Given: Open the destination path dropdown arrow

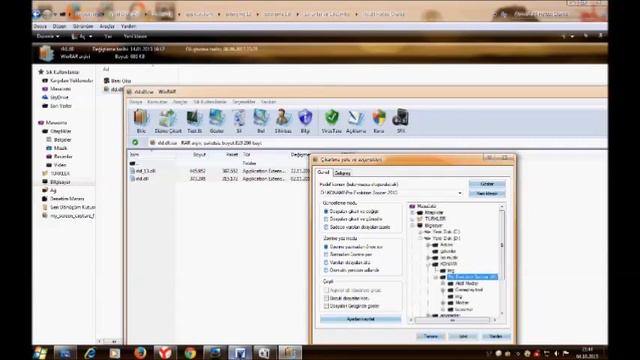Looking at the screenshot, I should click(x=460, y=193).
